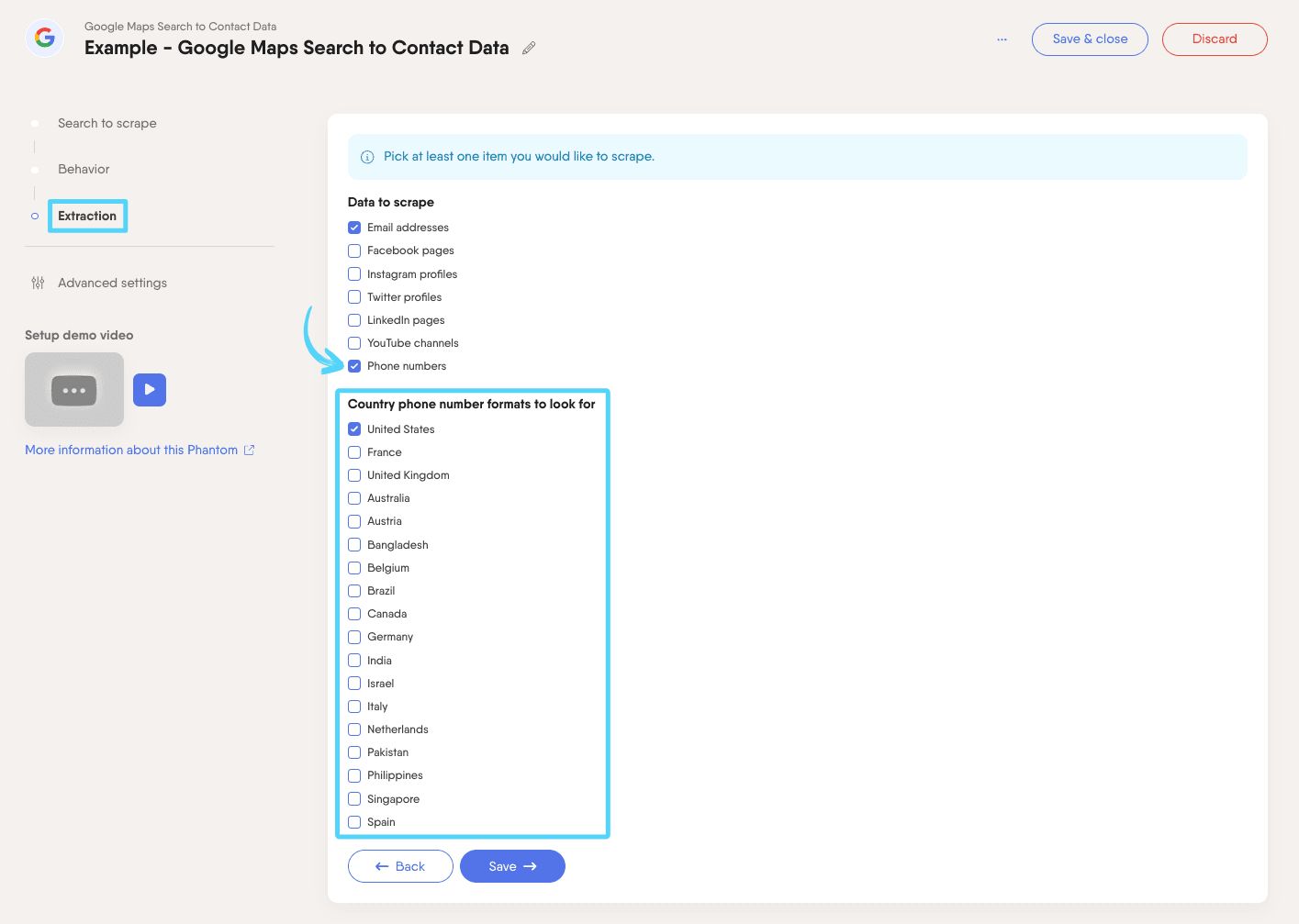The height and width of the screenshot is (924, 1299).
Task: Check Facebook pages
Action: pos(354,250)
